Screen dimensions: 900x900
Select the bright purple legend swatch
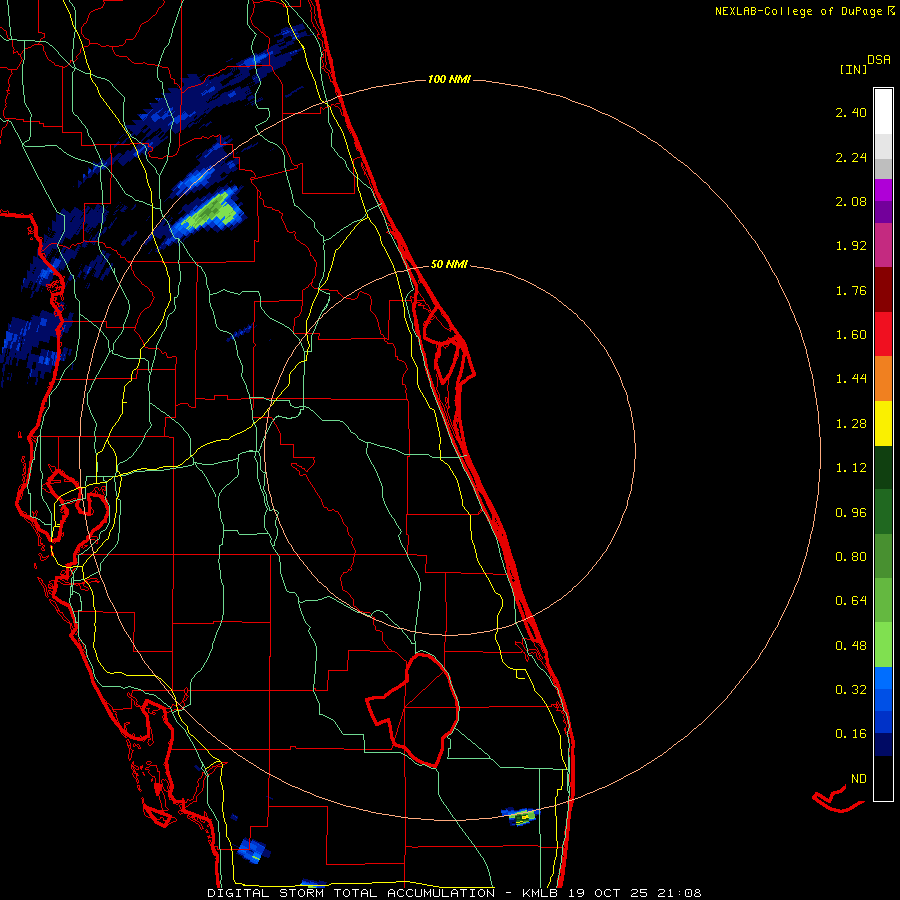point(883,190)
